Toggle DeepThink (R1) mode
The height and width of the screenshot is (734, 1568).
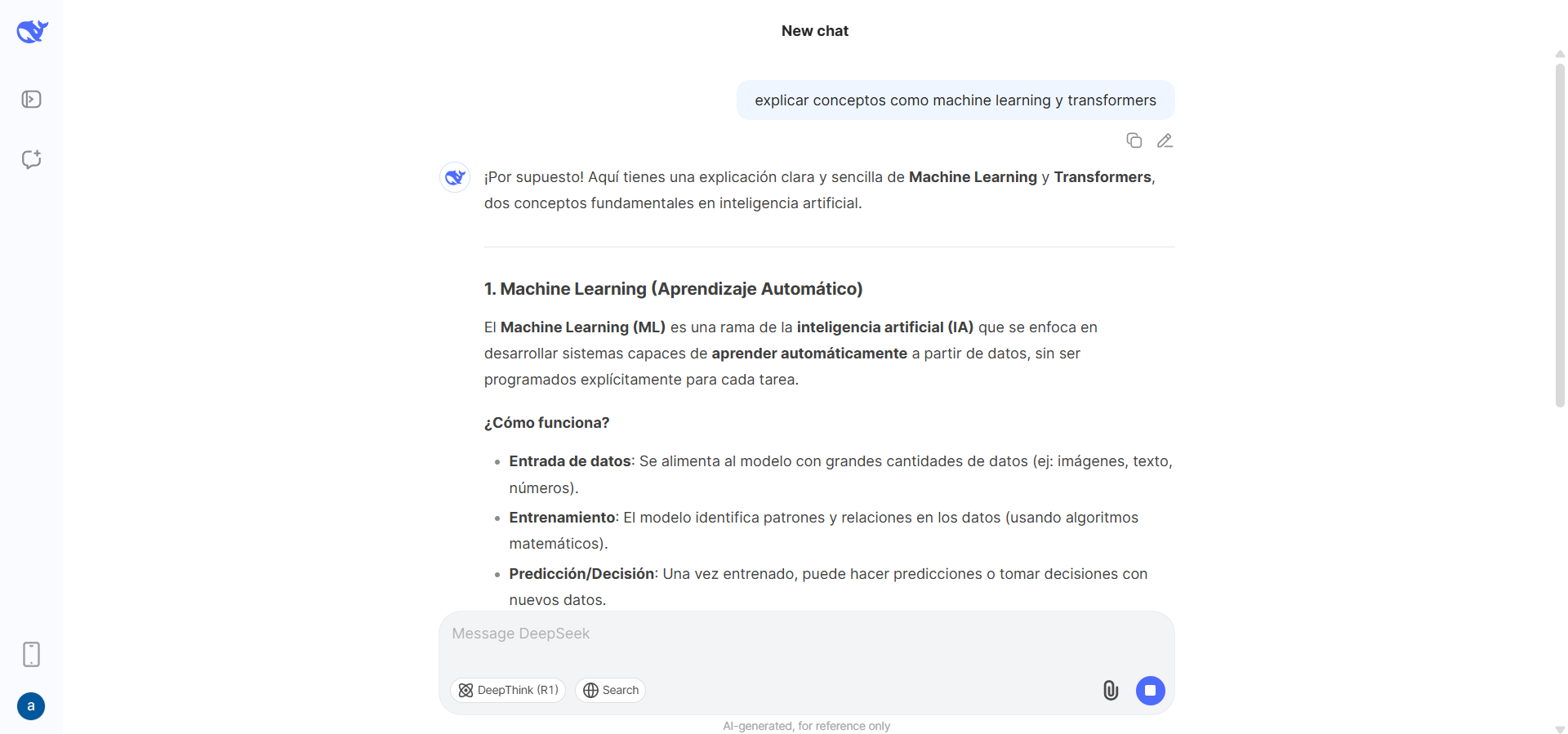tap(508, 691)
